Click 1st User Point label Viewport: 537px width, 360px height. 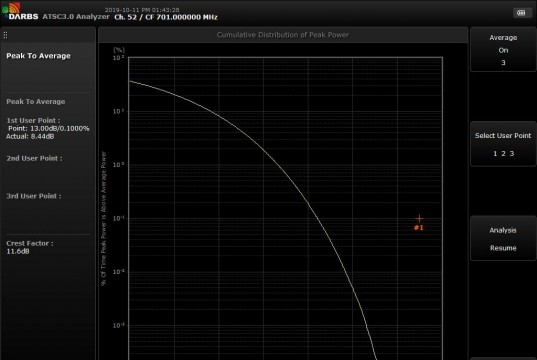tap(33, 121)
